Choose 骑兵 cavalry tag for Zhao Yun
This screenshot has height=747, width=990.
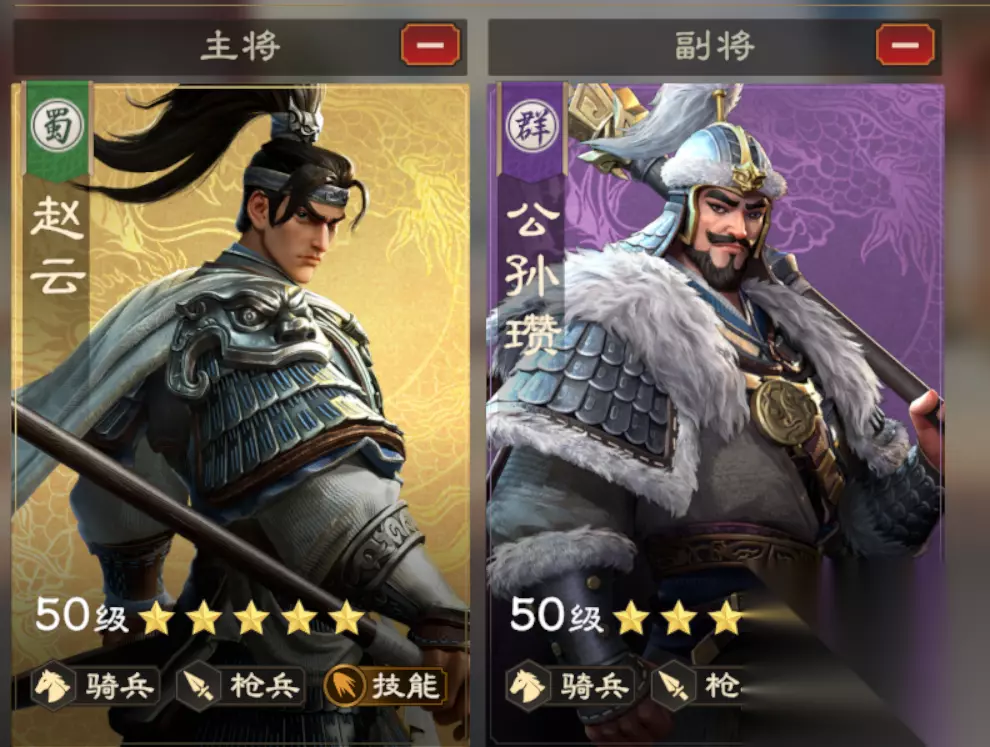[x=96, y=686]
